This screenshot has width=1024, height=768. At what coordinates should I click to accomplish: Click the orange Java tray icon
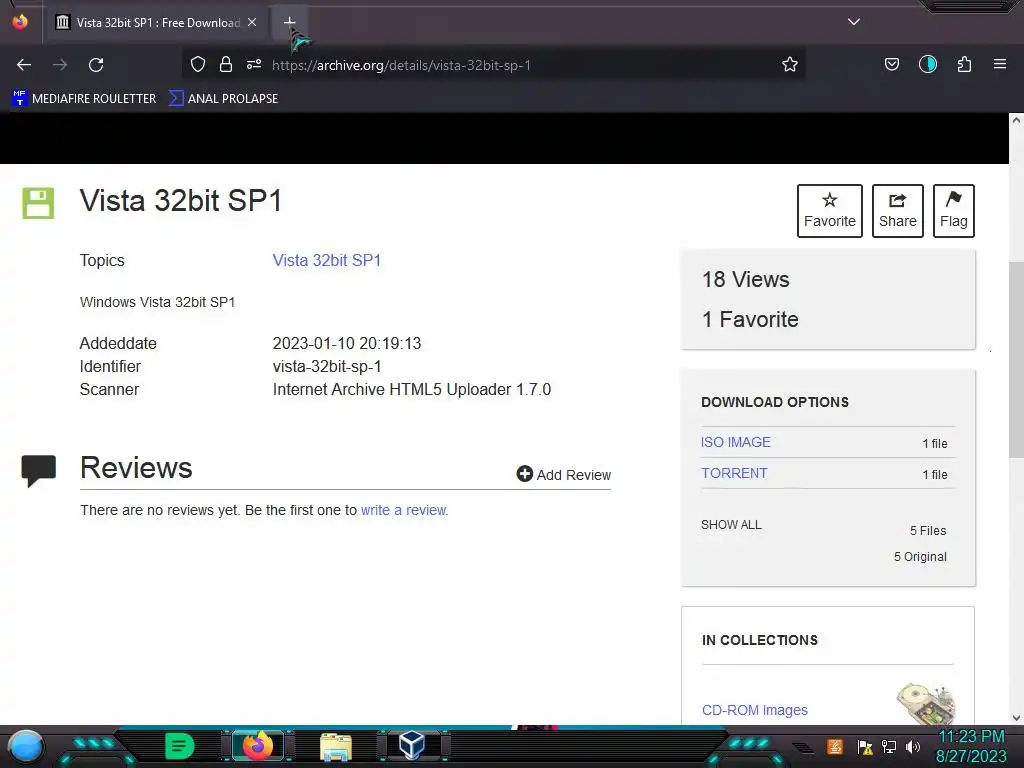(835, 747)
